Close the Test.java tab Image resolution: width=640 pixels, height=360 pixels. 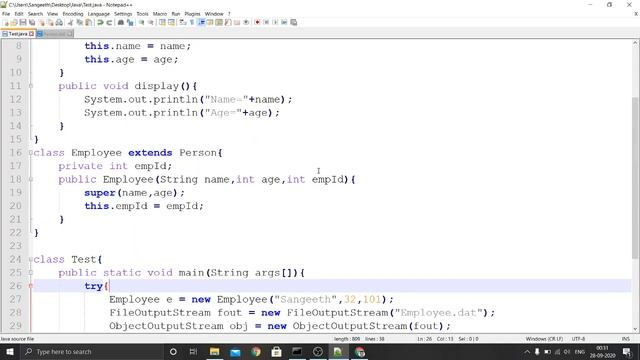pyautogui.click(x=31, y=34)
